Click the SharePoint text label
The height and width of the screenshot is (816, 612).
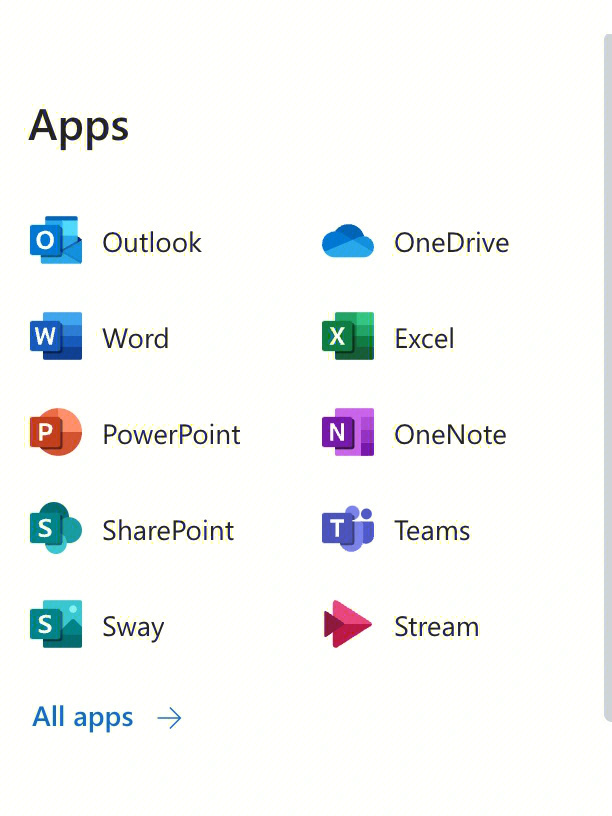(168, 530)
